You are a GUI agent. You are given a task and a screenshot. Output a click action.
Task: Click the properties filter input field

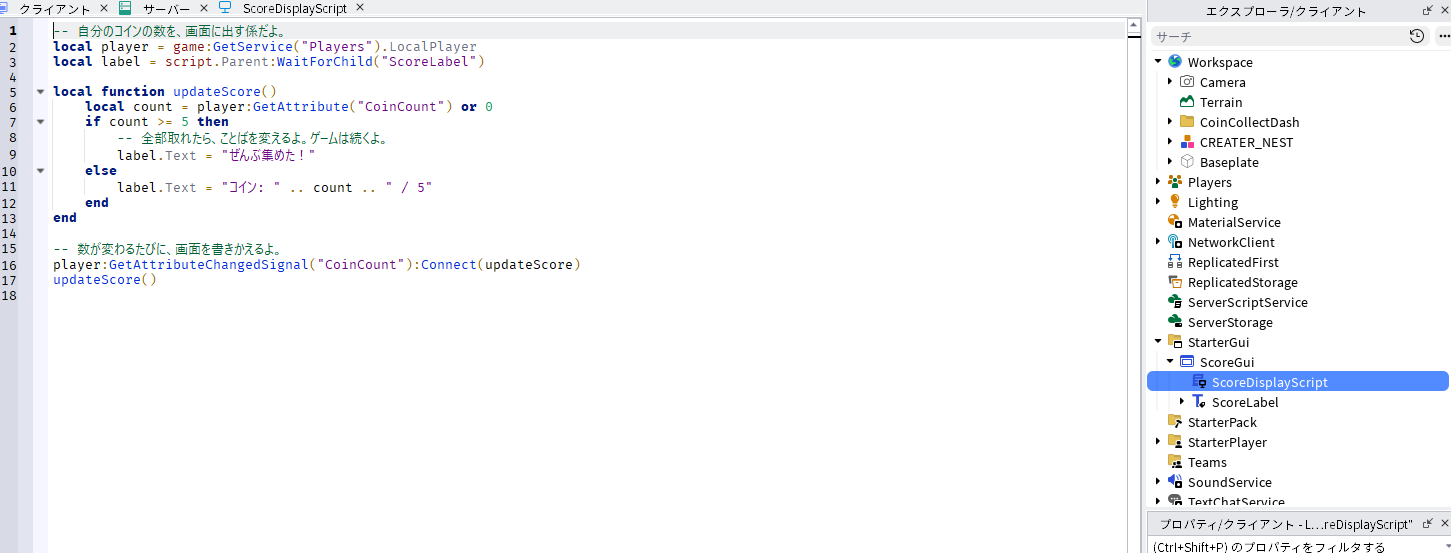1298,546
